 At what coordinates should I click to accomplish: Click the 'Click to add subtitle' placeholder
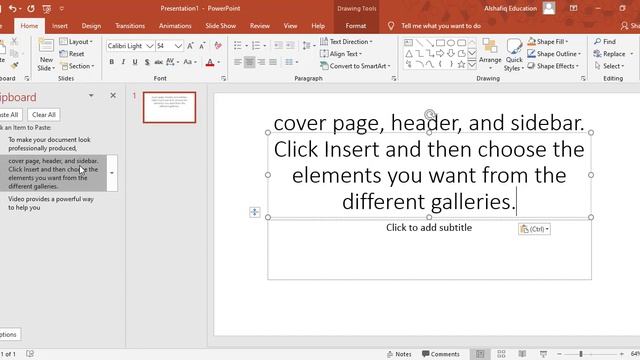[x=429, y=228]
